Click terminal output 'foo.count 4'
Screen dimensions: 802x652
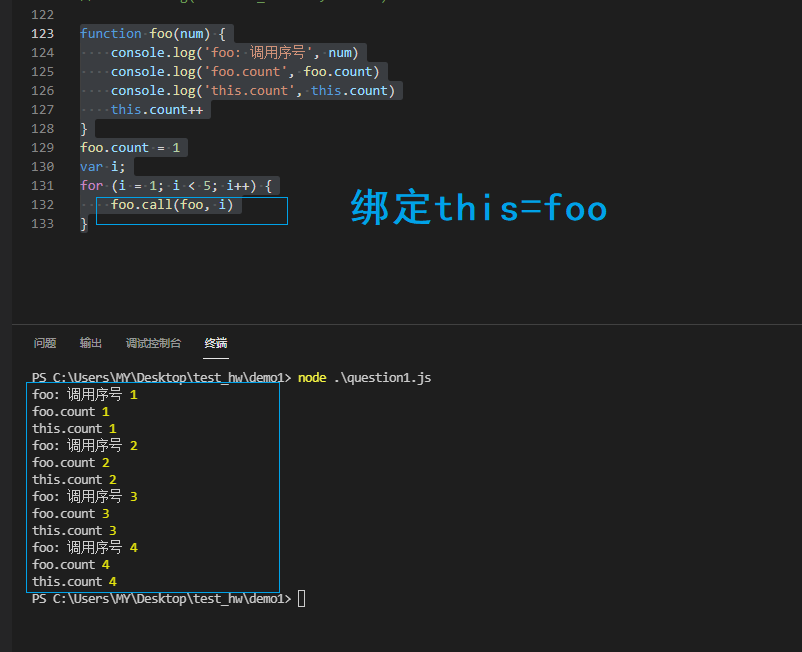71,565
